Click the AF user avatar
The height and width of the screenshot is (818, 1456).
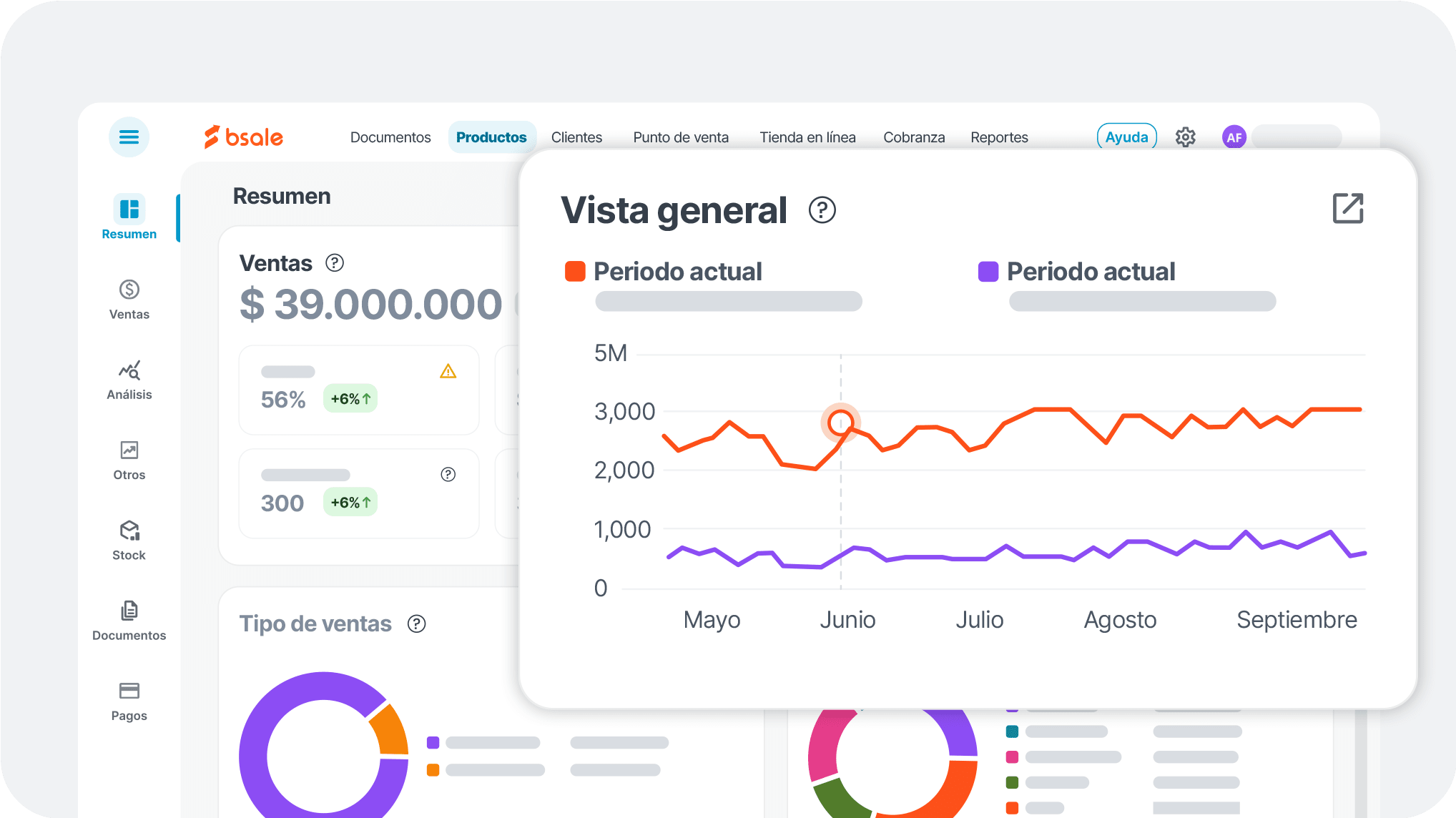(x=1234, y=137)
